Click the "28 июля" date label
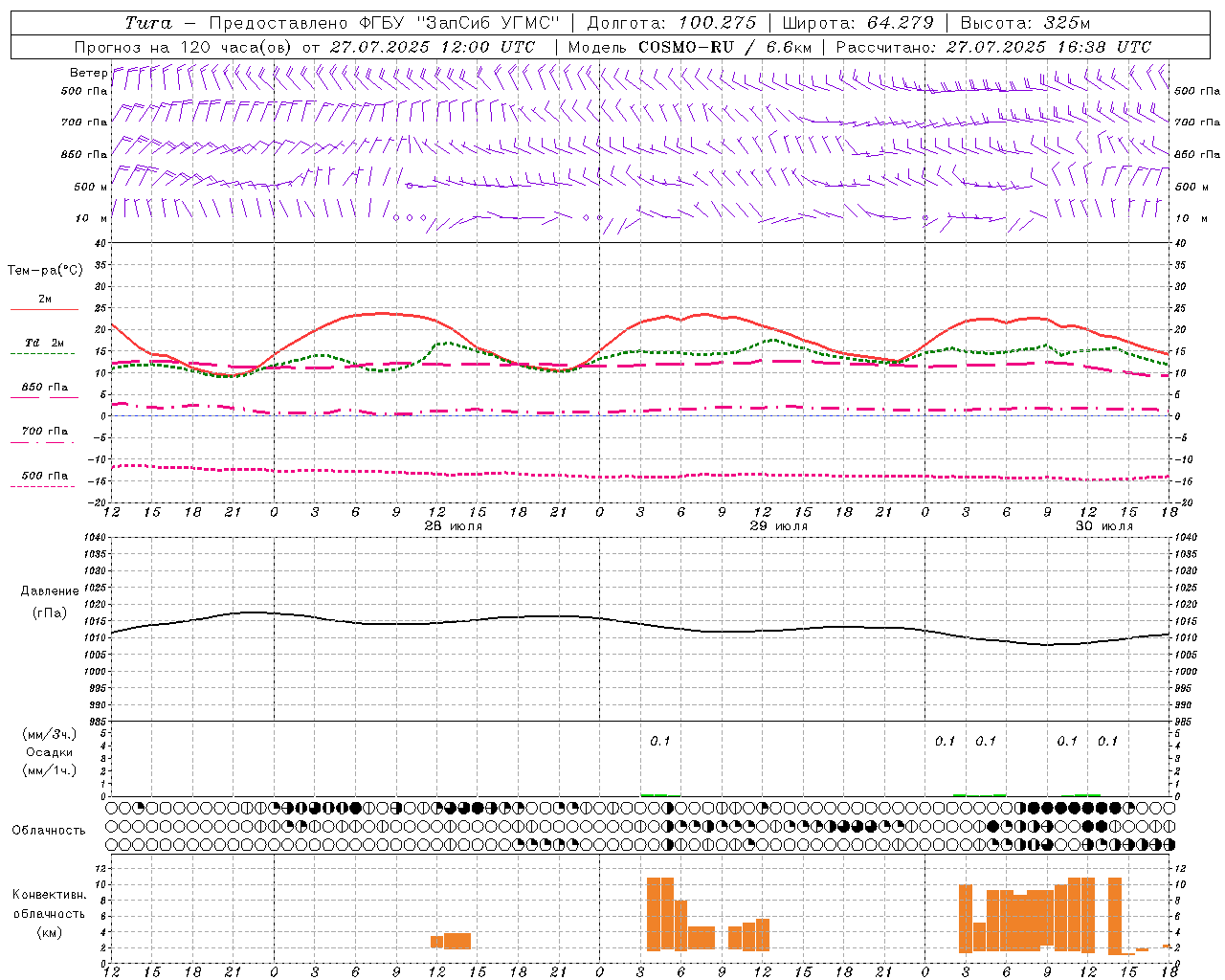Image resolution: width=1225 pixels, height=980 pixels. pyautogui.click(x=454, y=526)
